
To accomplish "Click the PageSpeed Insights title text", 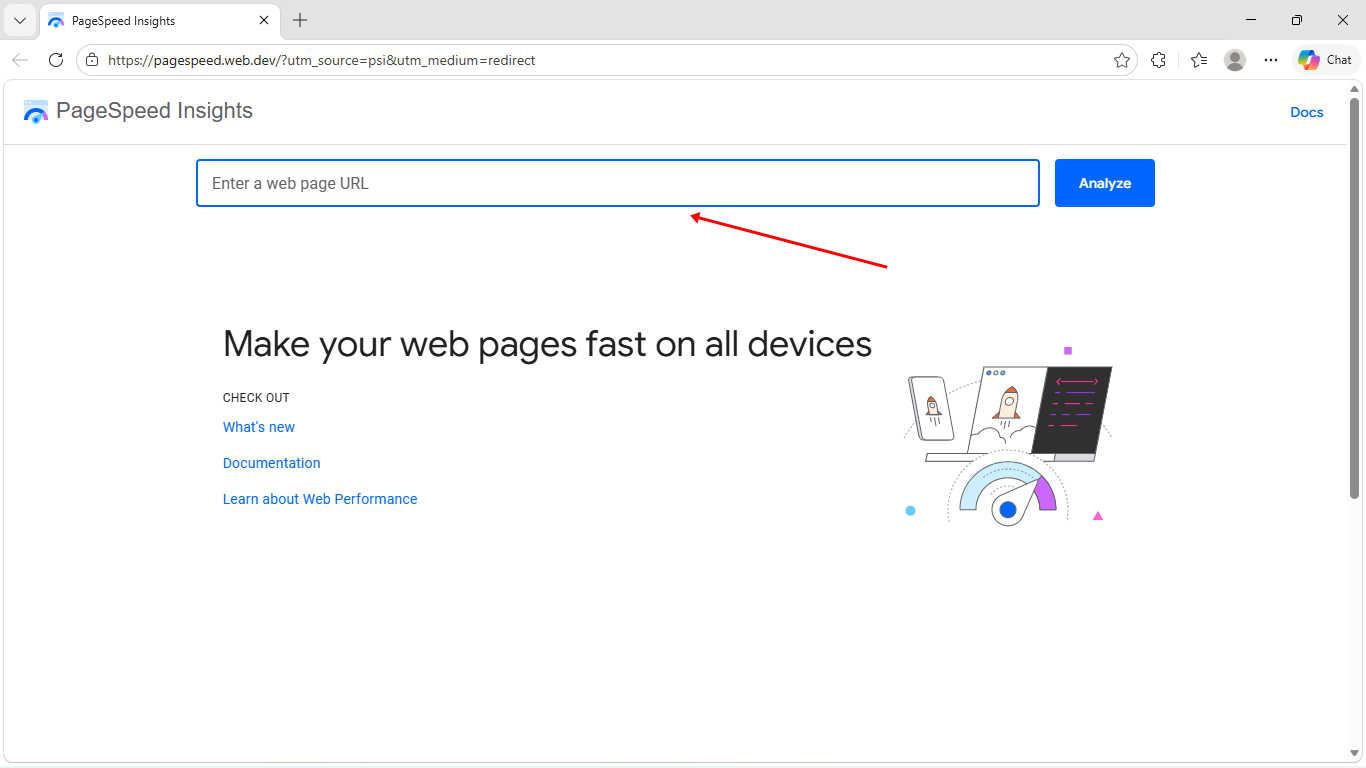I will (154, 111).
